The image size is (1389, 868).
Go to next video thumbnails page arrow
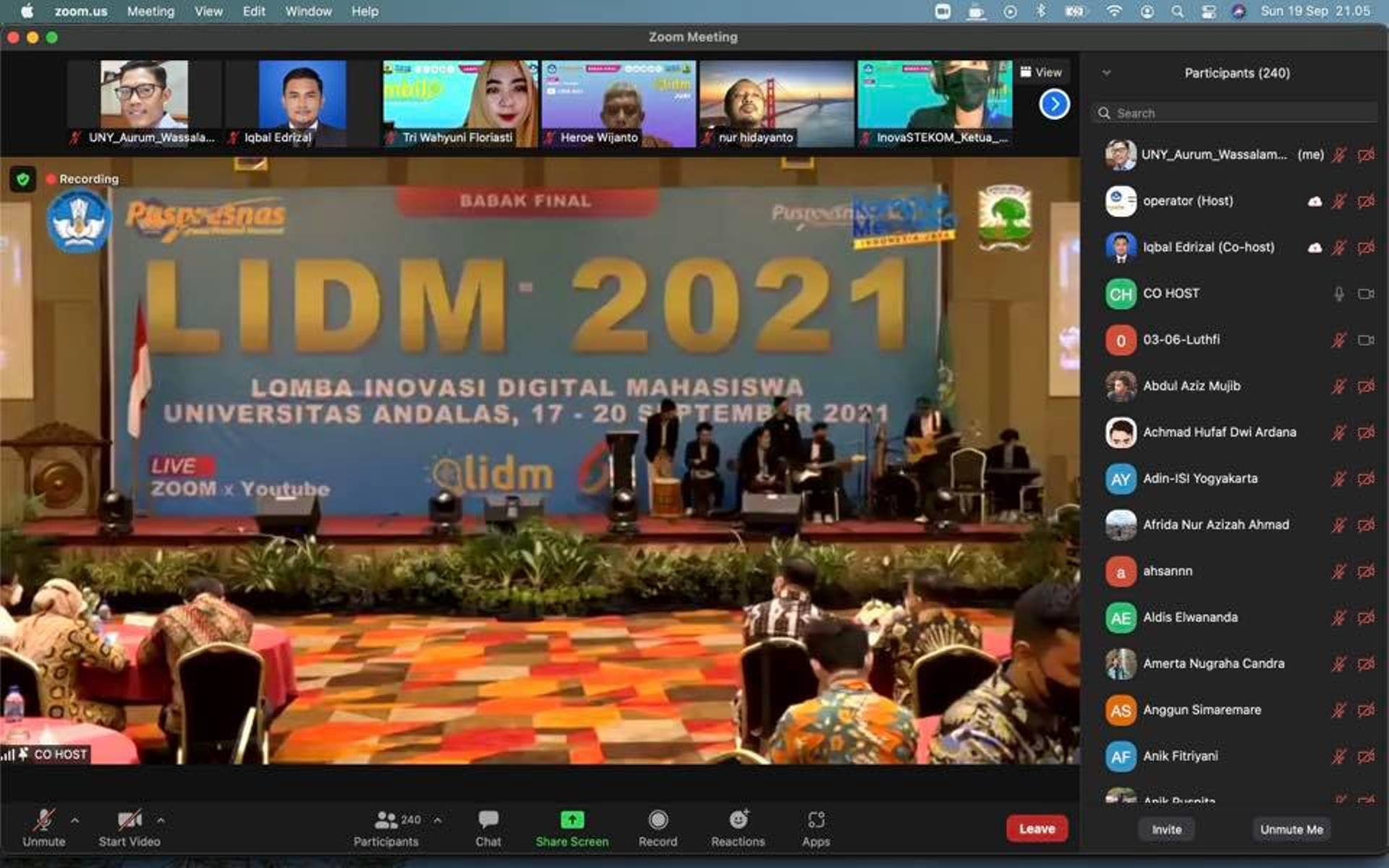click(1054, 105)
